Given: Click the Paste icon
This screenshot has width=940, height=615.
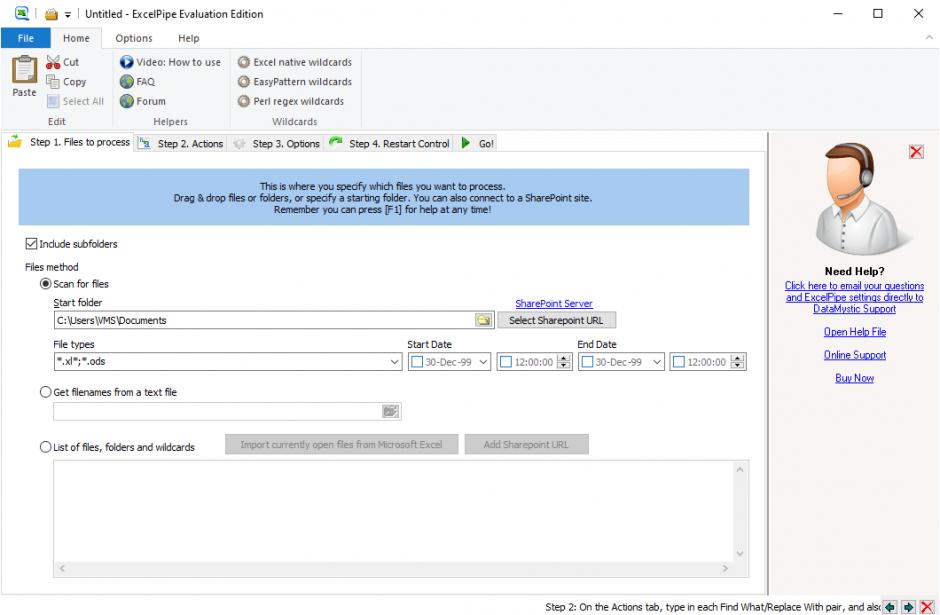Looking at the screenshot, I should (x=24, y=70).
